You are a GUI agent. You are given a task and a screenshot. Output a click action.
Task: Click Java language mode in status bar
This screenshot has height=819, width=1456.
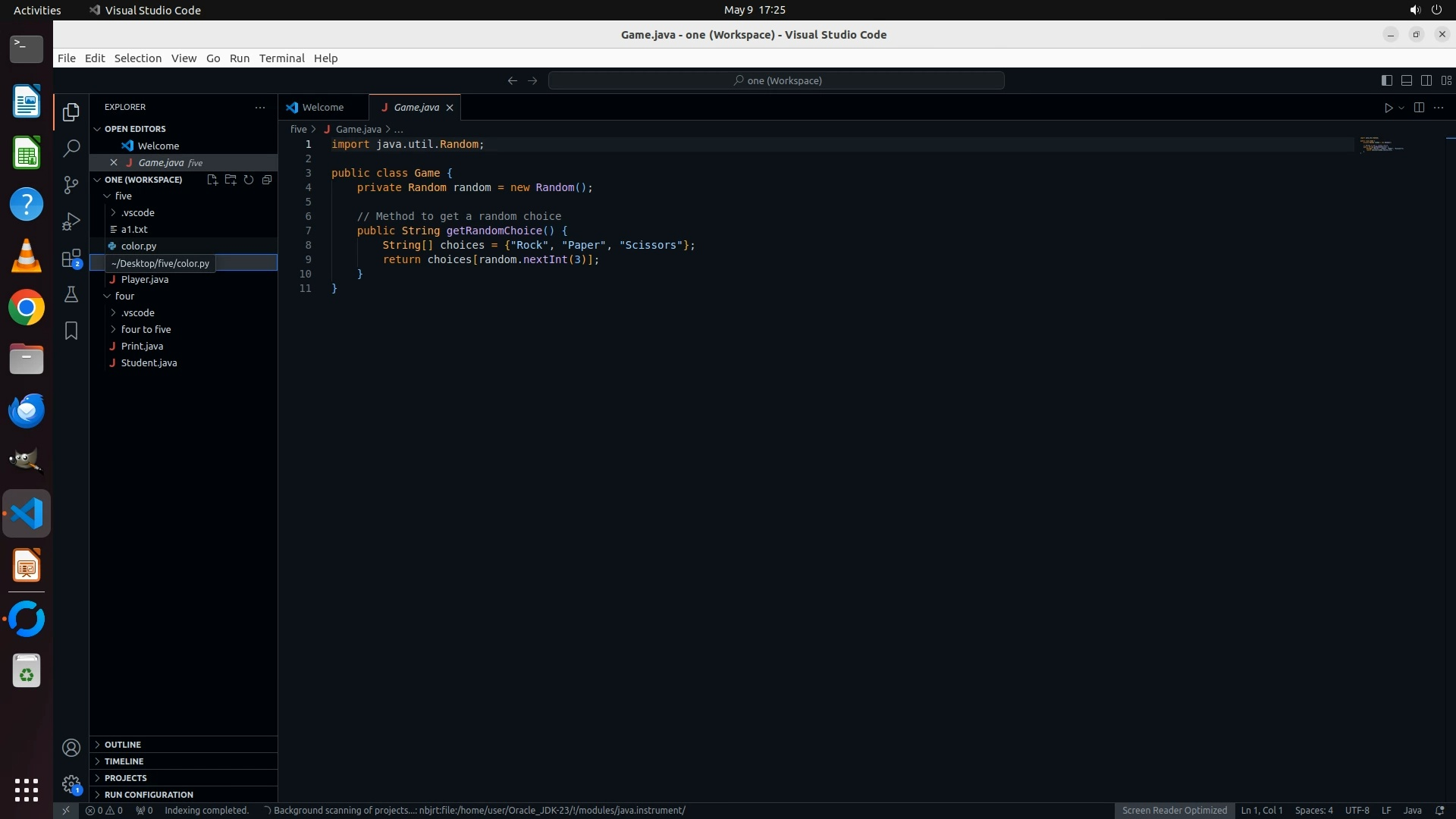tap(1412, 810)
